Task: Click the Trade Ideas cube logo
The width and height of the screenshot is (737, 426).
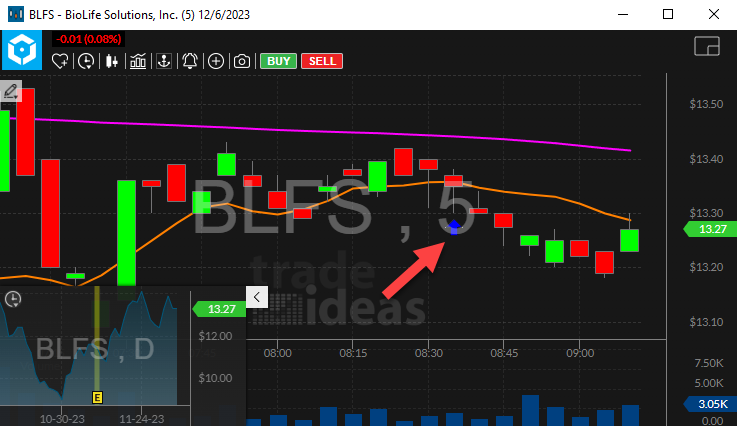Action: point(22,50)
